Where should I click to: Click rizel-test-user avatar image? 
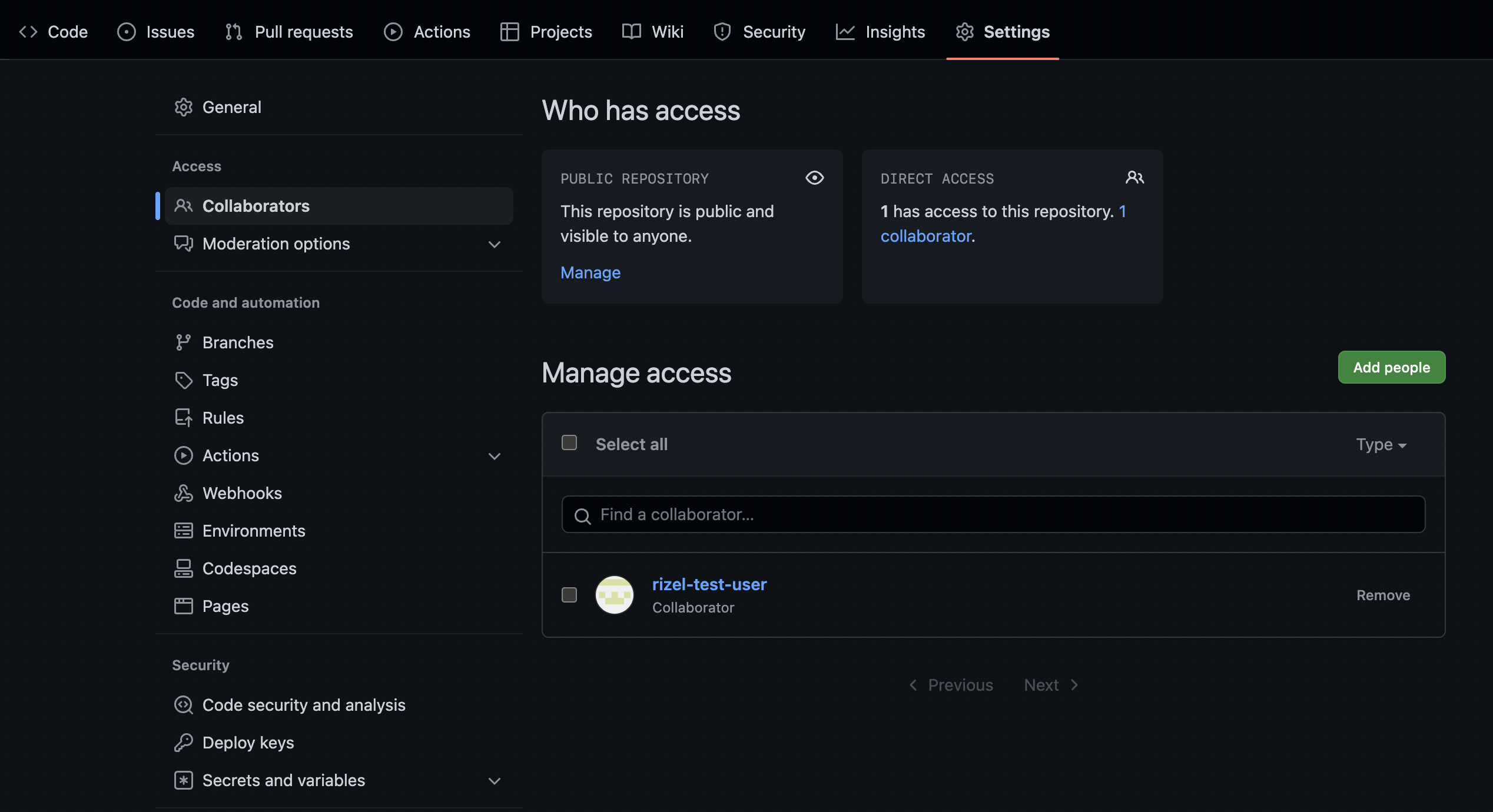coord(615,595)
